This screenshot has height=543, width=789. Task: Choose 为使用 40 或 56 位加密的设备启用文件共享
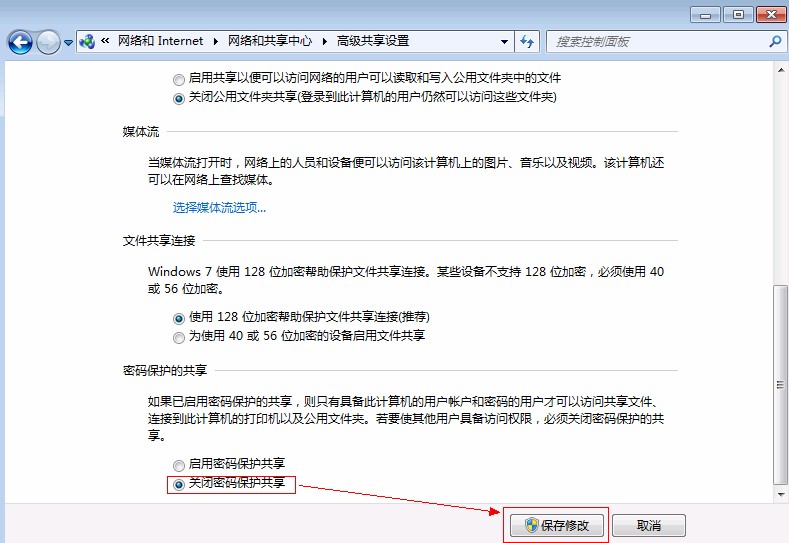179,337
